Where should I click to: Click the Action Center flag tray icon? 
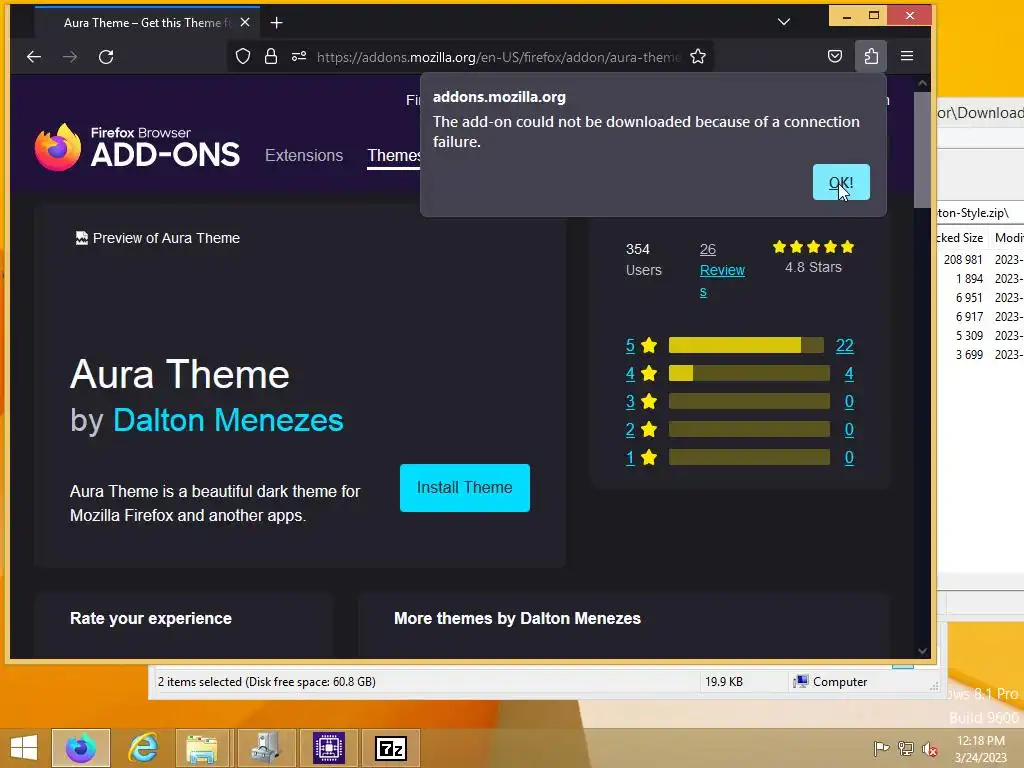tap(881, 748)
